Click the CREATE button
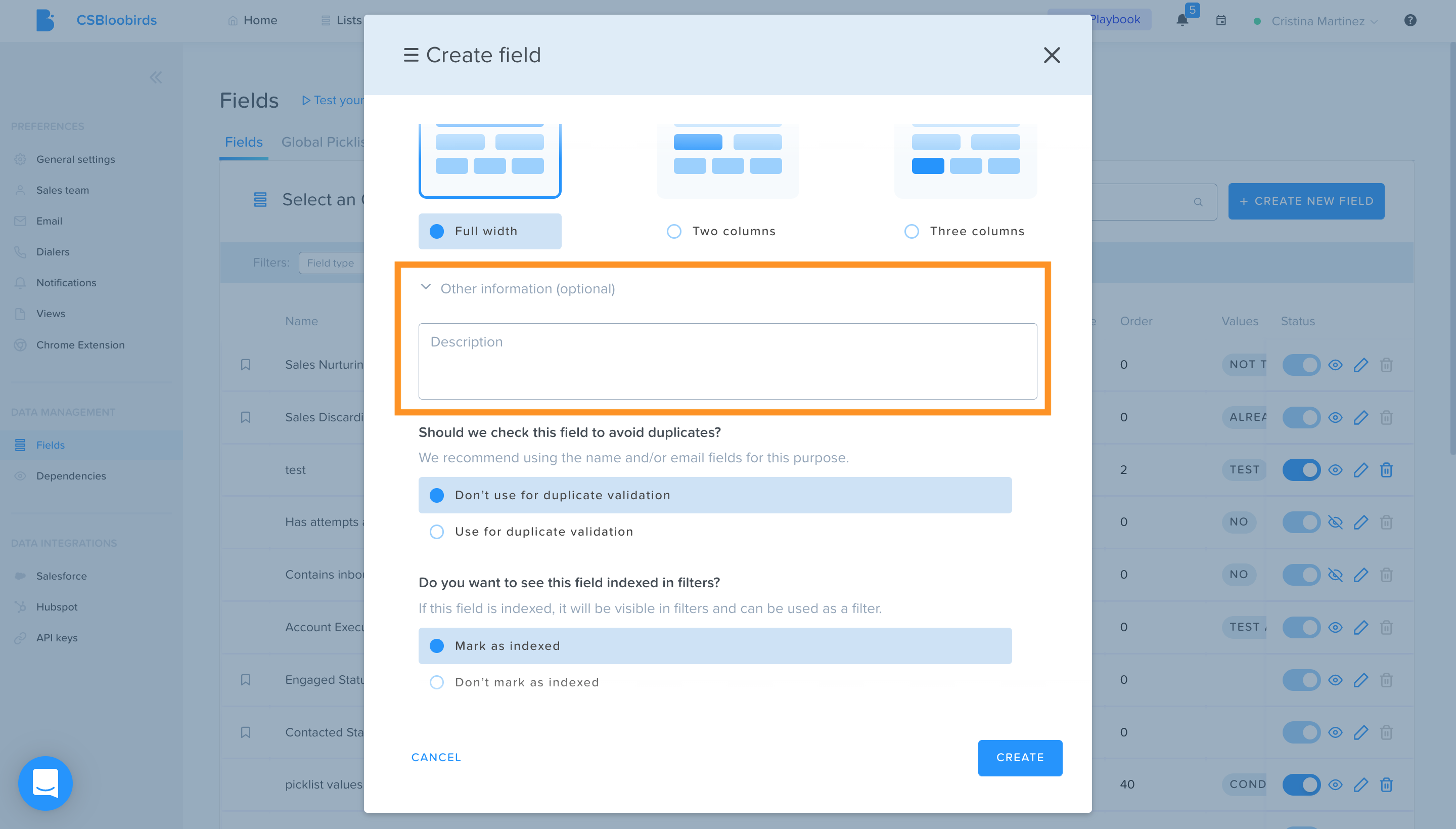The width and height of the screenshot is (1456, 829). point(1020,757)
